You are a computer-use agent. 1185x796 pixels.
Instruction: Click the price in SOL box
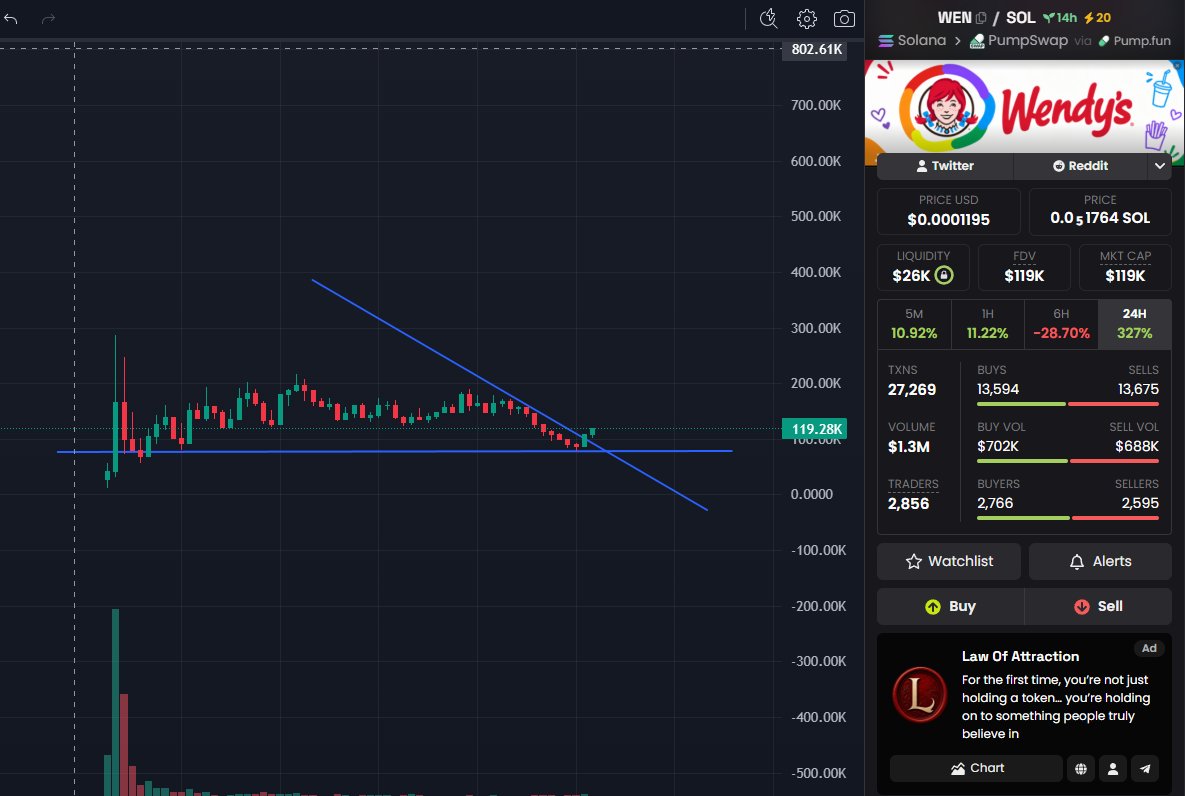click(x=1100, y=211)
